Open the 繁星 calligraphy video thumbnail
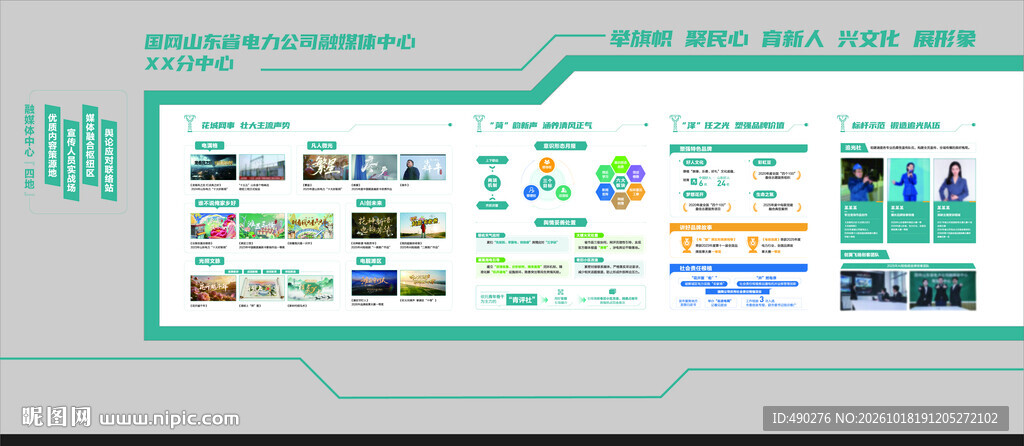 [325, 167]
